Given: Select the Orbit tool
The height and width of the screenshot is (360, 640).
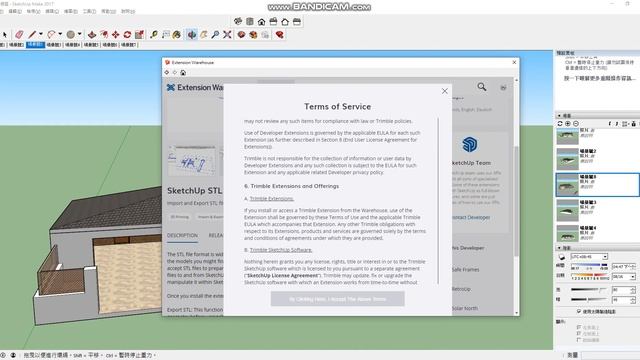Looking at the screenshot, I should pos(191,35).
